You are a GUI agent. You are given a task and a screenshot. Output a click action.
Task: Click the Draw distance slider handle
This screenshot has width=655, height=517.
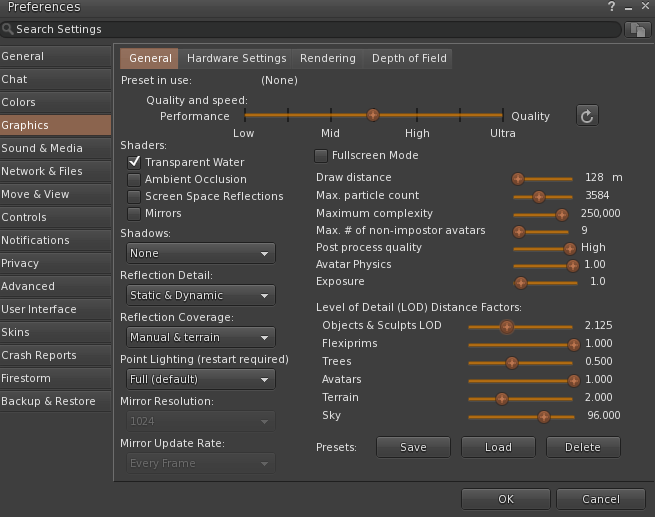518,178
